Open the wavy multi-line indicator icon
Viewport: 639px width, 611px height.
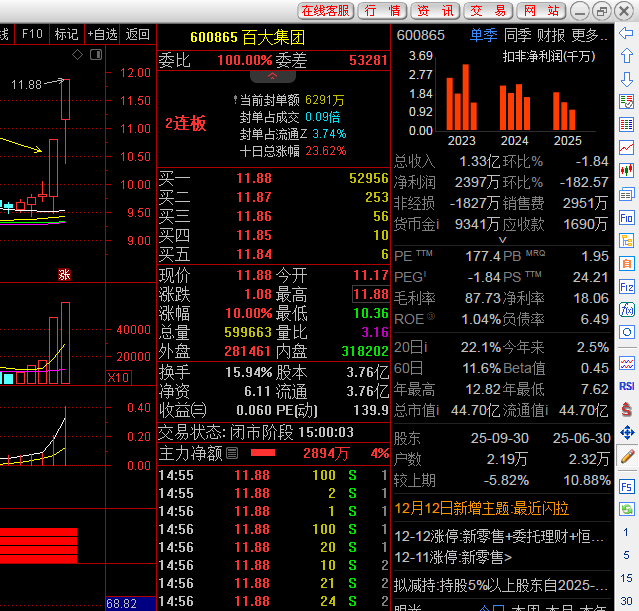pyautogui.click(x=626, y=363)
